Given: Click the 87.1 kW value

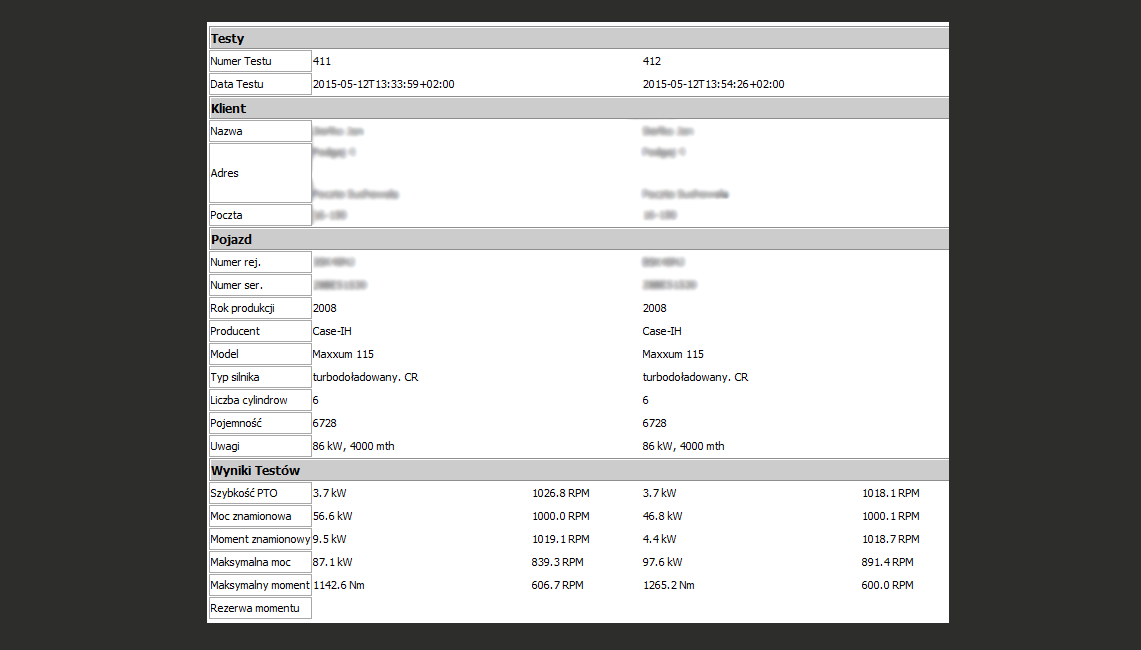Looking at the screenshot, I should pos(333,563).
